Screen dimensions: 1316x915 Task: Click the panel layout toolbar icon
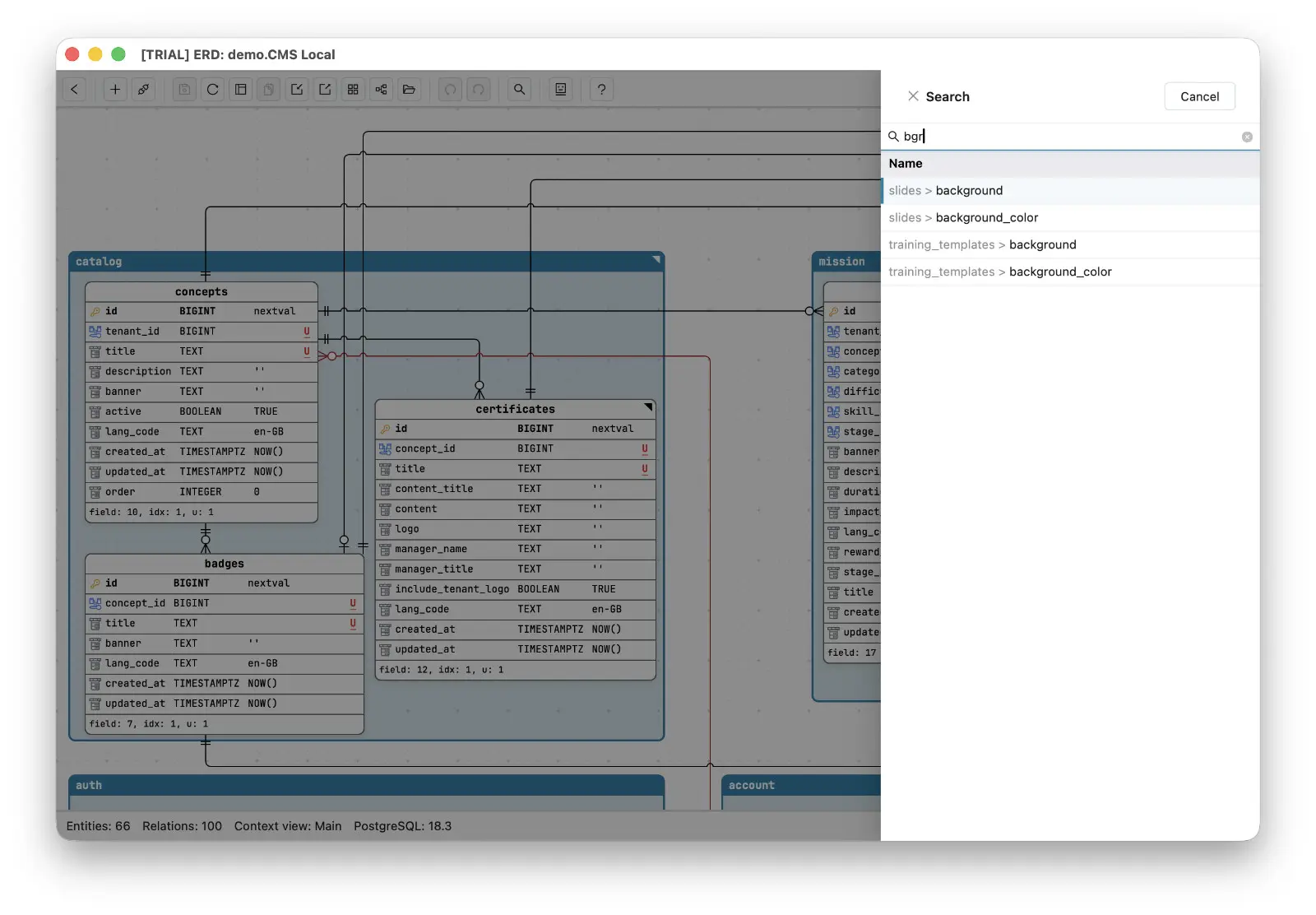point(240,90)
